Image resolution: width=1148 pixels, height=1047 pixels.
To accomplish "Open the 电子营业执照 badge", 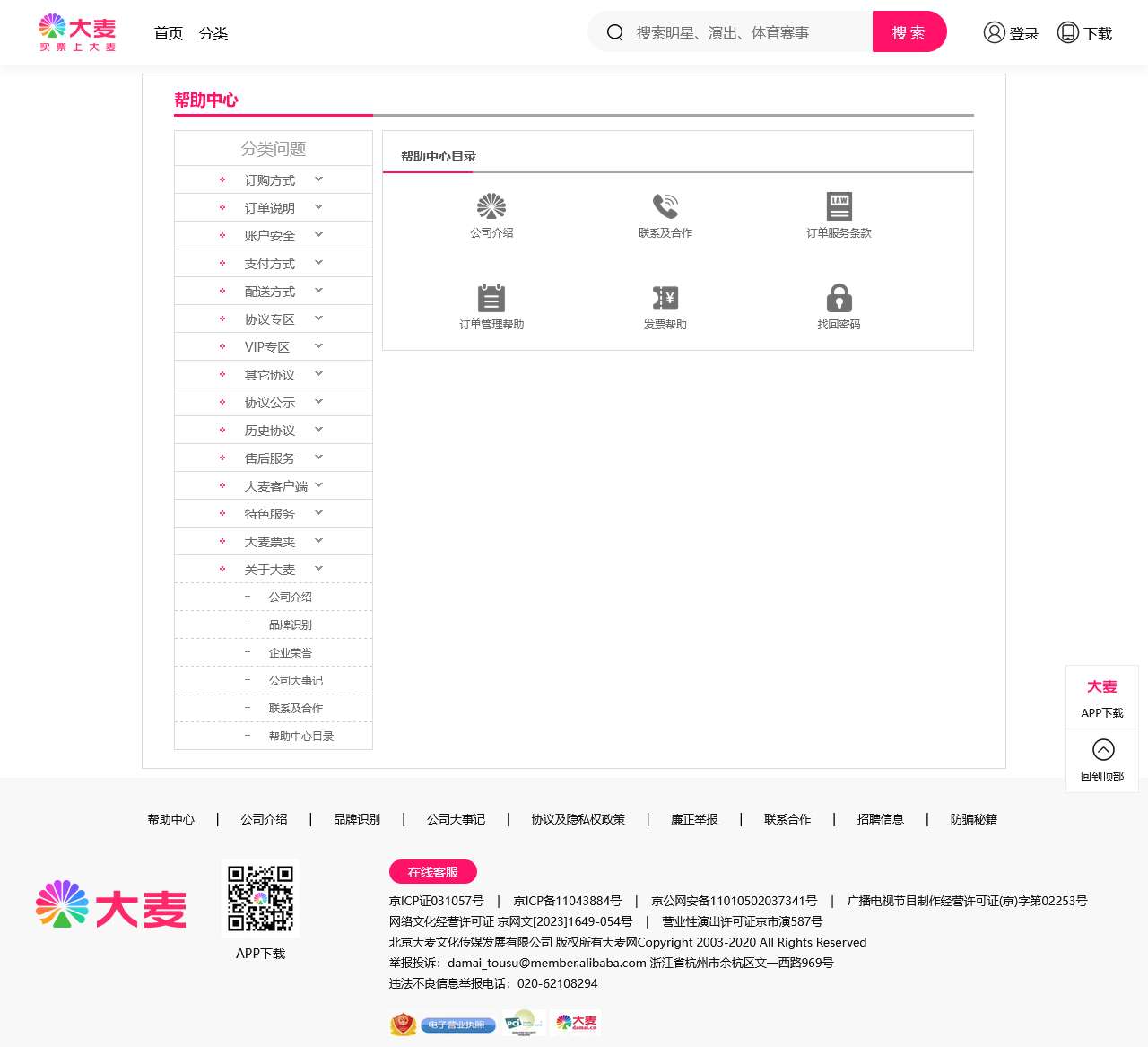I will 458,1025.
